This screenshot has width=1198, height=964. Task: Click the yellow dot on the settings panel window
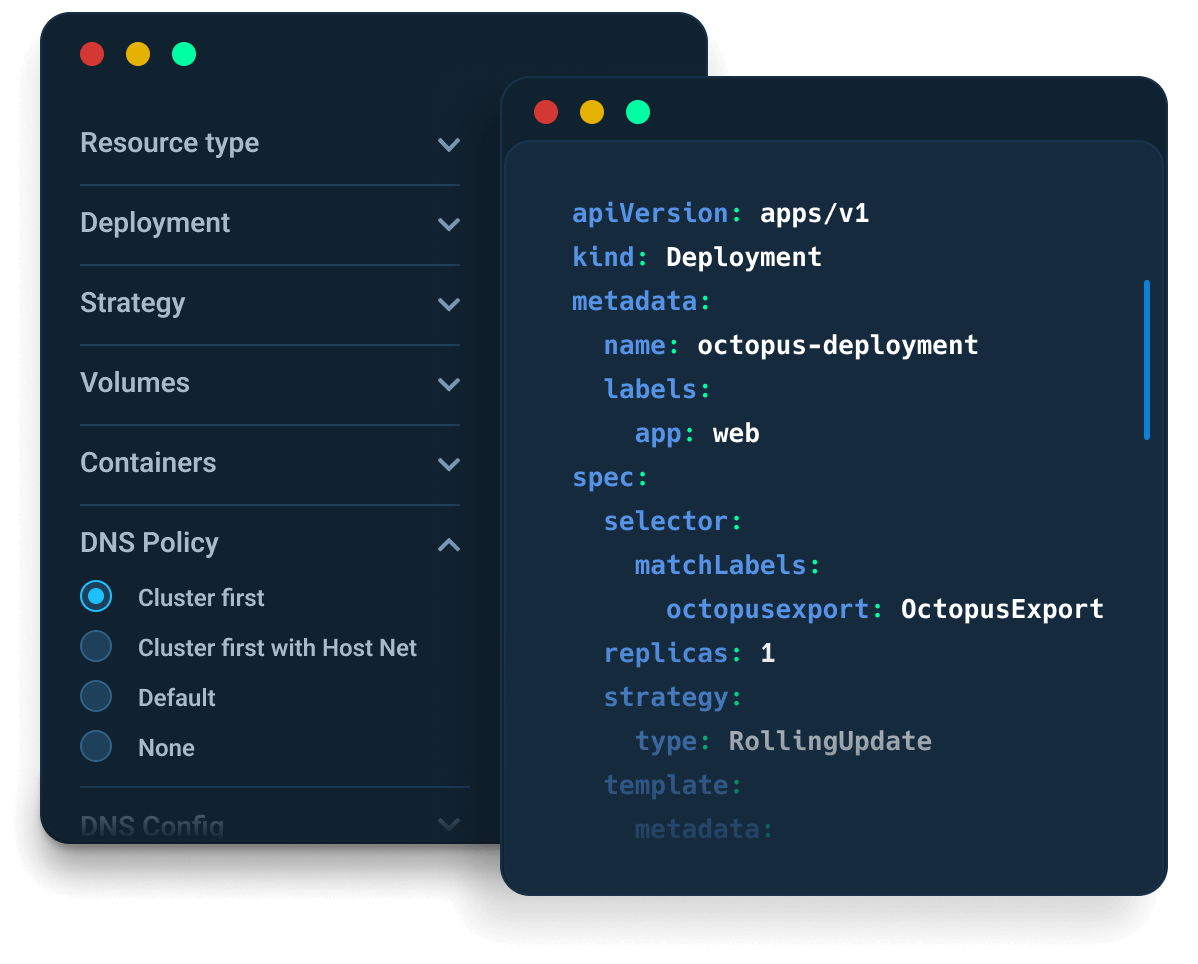(x=138, y=54)
